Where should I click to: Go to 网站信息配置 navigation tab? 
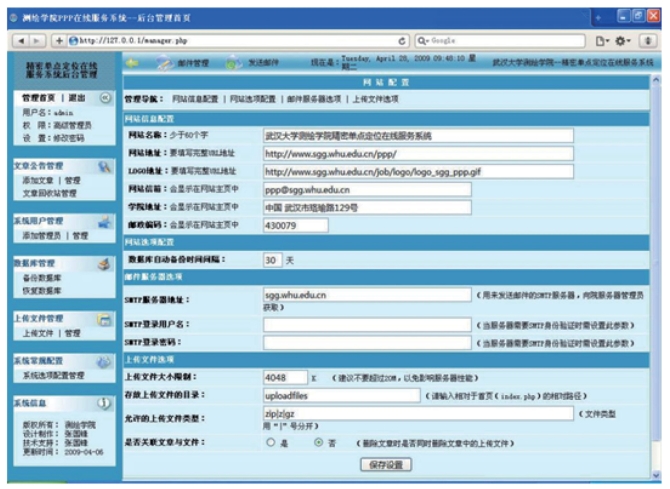[x=195, y=99]
